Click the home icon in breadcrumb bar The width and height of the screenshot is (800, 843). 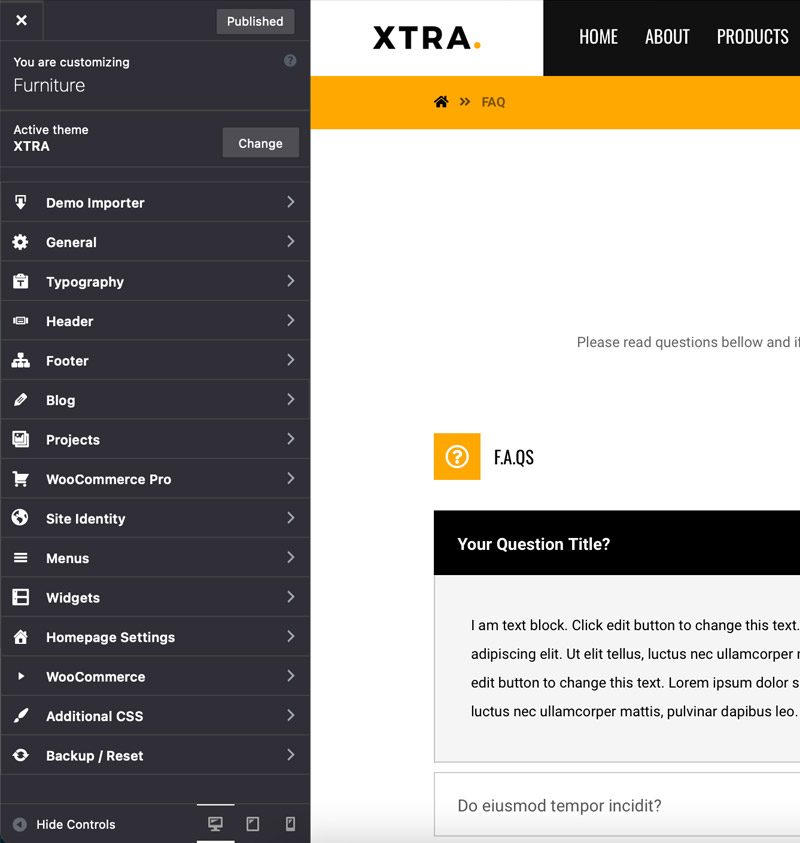coord(441,102)
